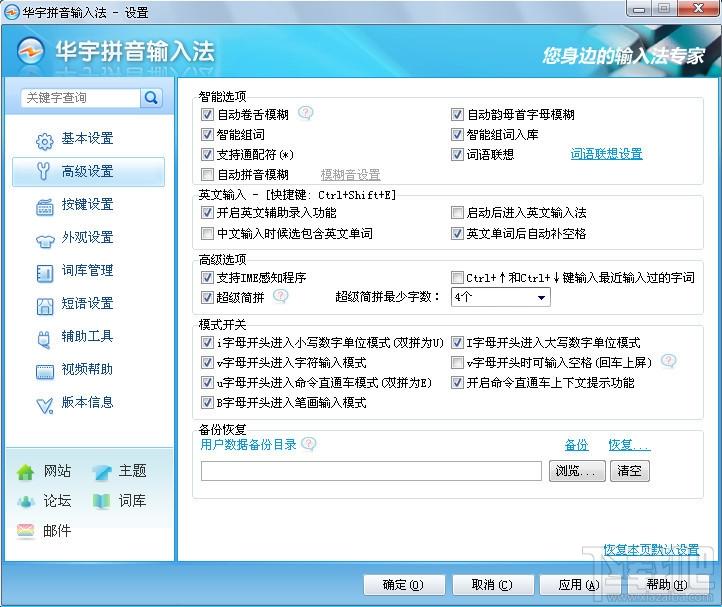Open 短语设置 page

[88, 304]
